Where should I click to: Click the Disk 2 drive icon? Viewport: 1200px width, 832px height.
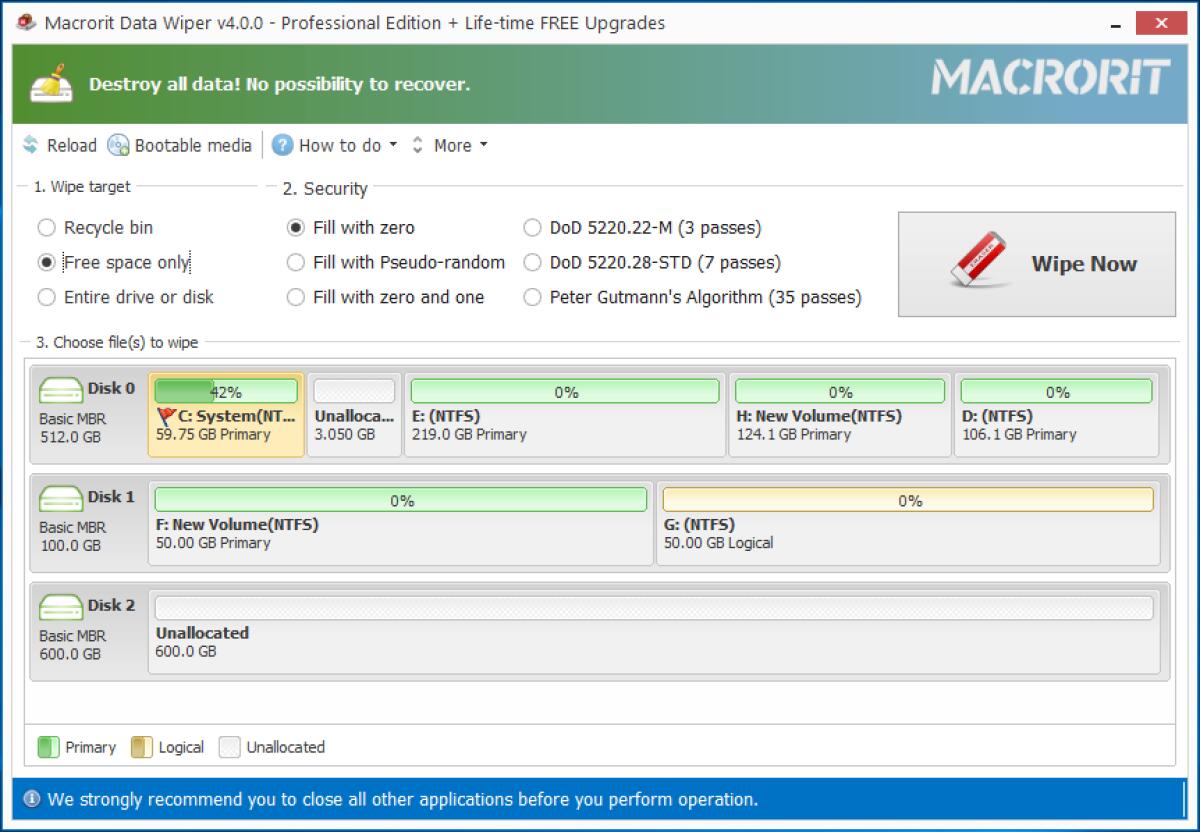(62, 605)
